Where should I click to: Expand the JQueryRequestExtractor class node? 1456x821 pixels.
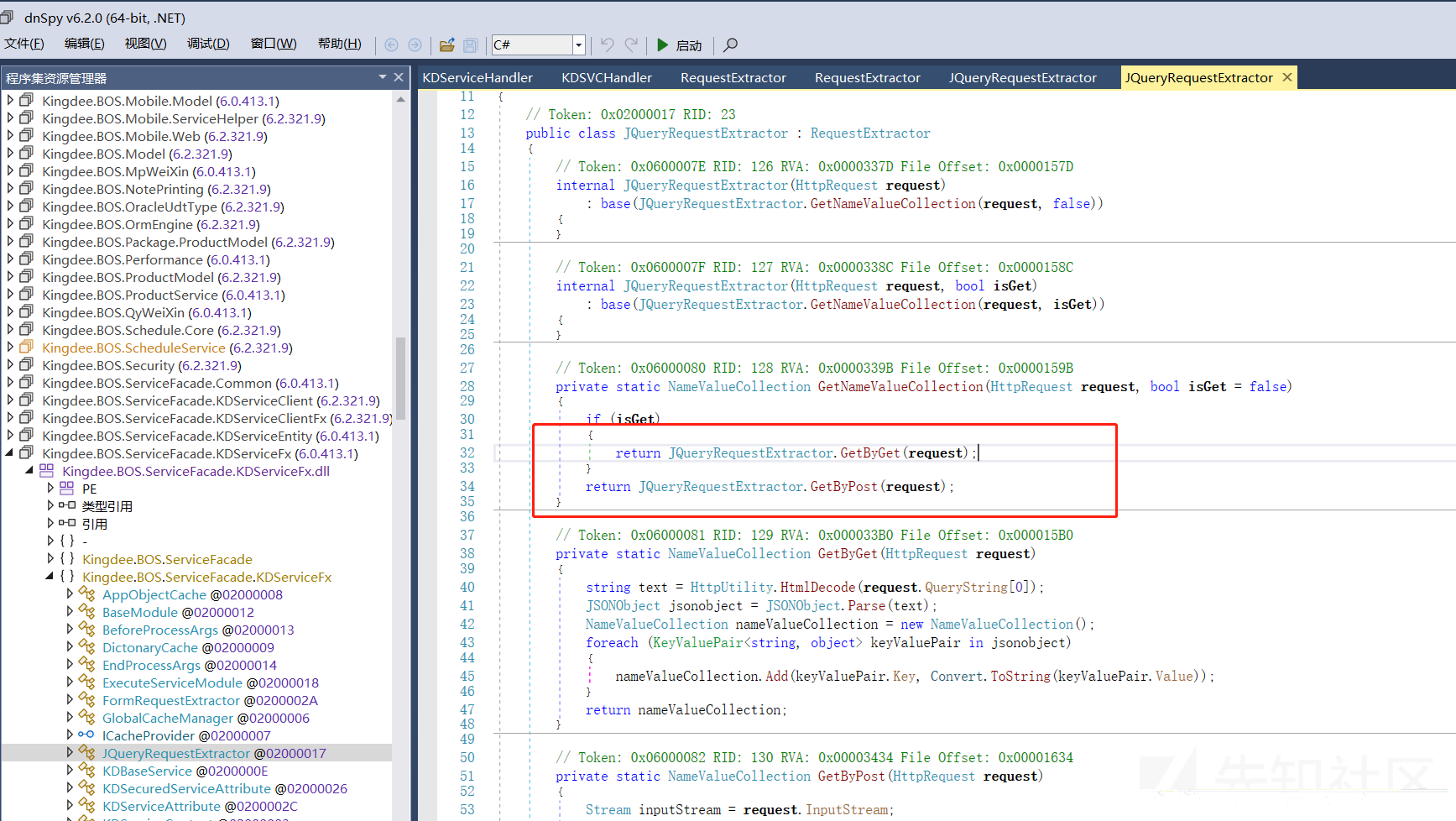[x=70, y=753]
